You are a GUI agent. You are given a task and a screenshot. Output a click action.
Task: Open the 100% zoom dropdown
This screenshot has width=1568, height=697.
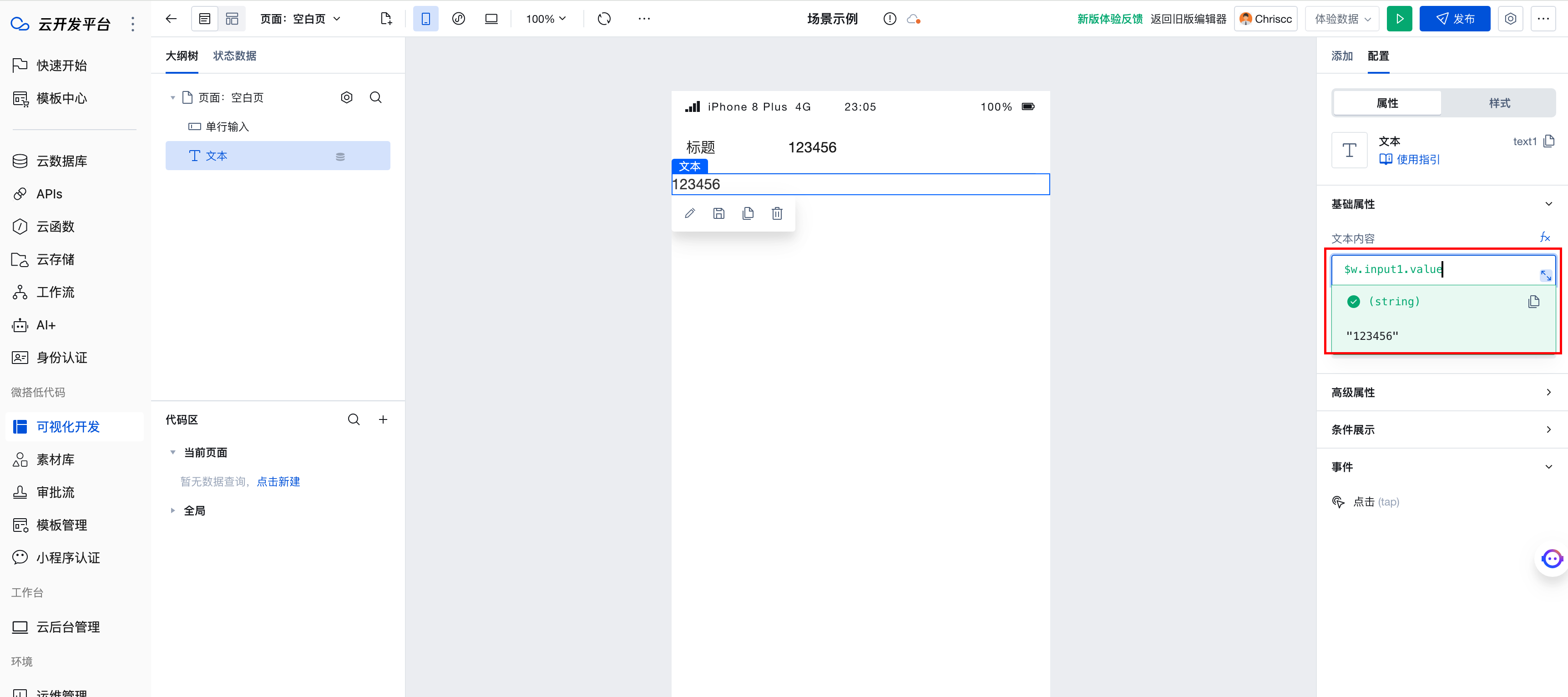tap(546, 19)
